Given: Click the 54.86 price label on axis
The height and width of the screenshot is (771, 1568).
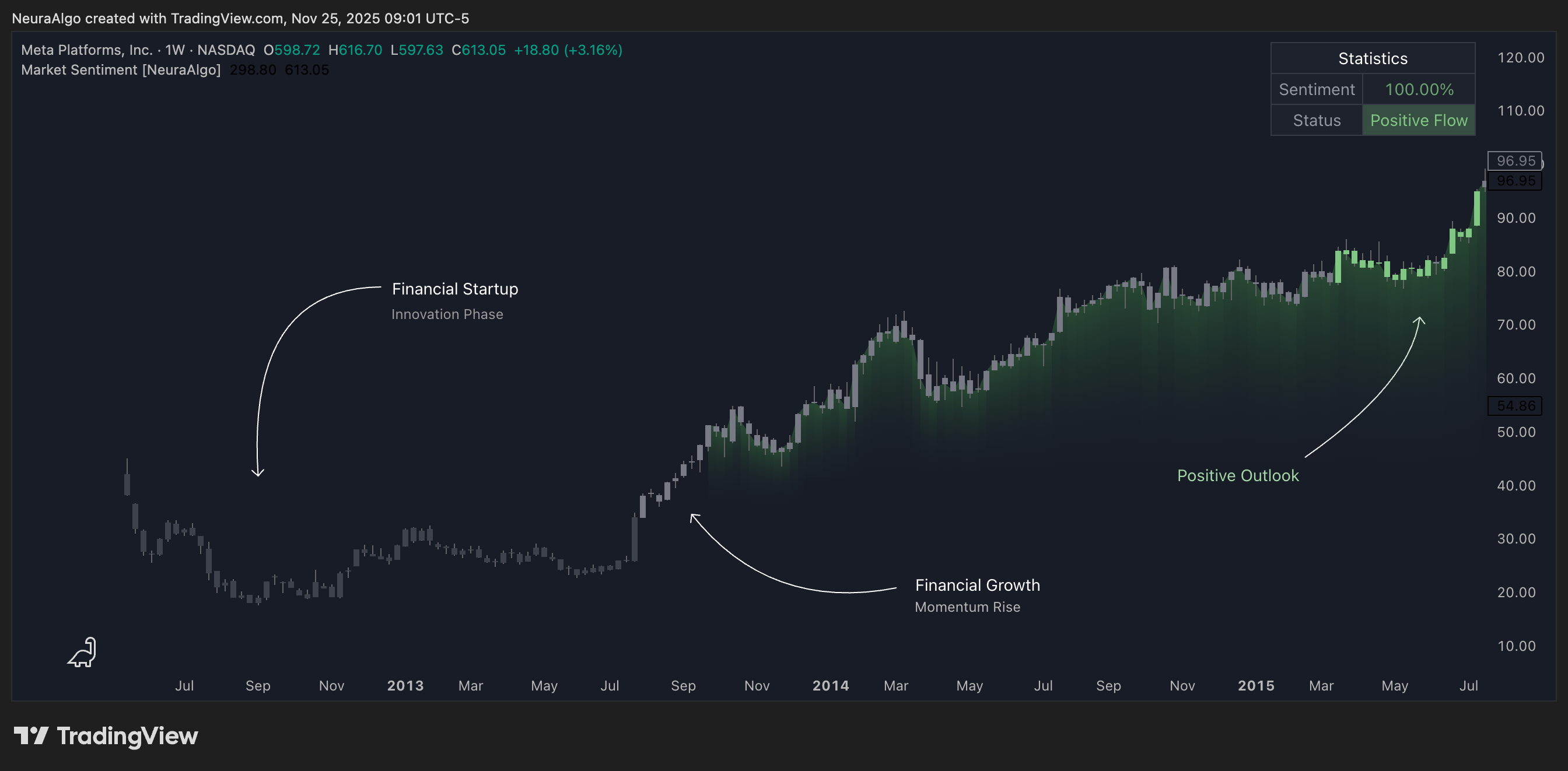Looking at the screenshot, I should [1514, 406].
